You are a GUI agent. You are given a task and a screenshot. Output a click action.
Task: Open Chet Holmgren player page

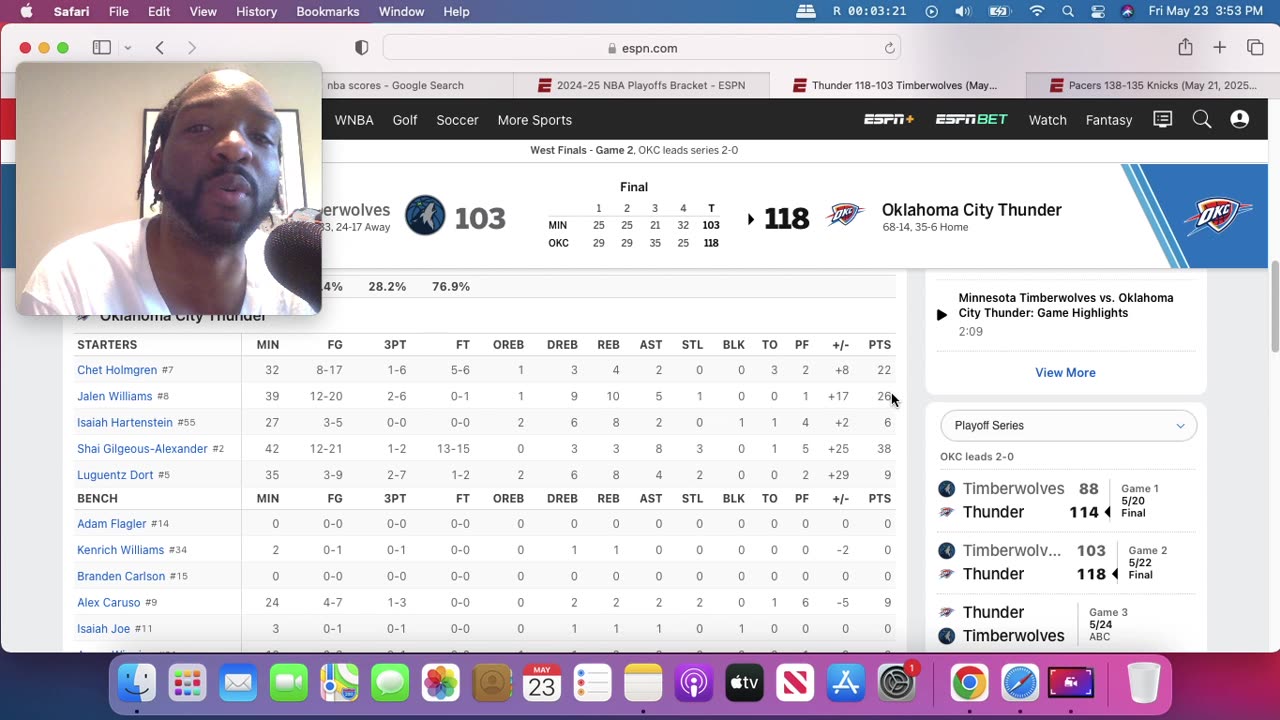point(117,370)
